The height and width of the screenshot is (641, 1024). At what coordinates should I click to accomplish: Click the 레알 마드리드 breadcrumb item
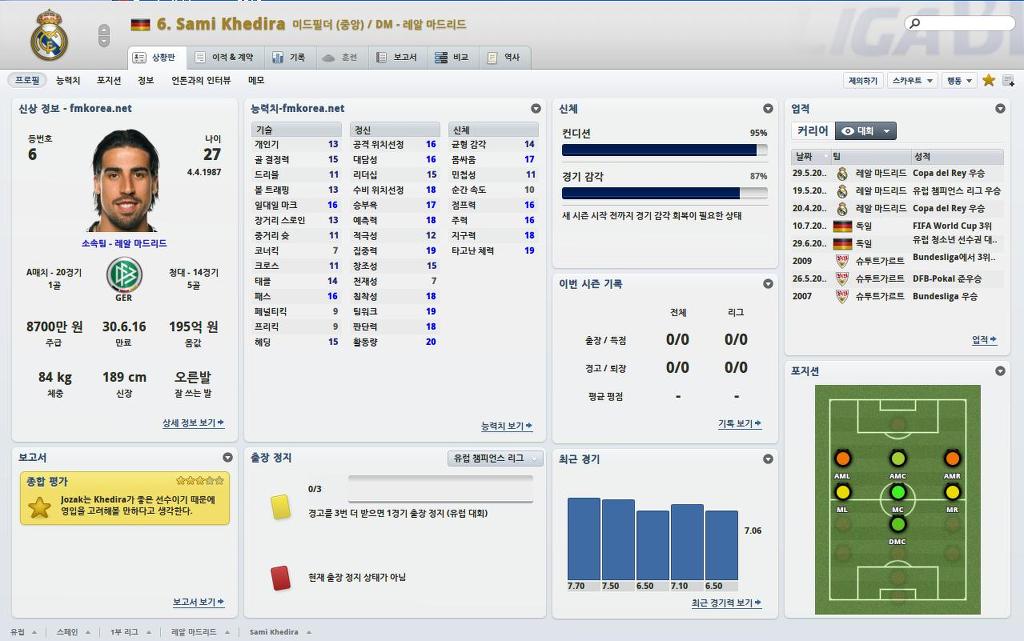(193, 632)
